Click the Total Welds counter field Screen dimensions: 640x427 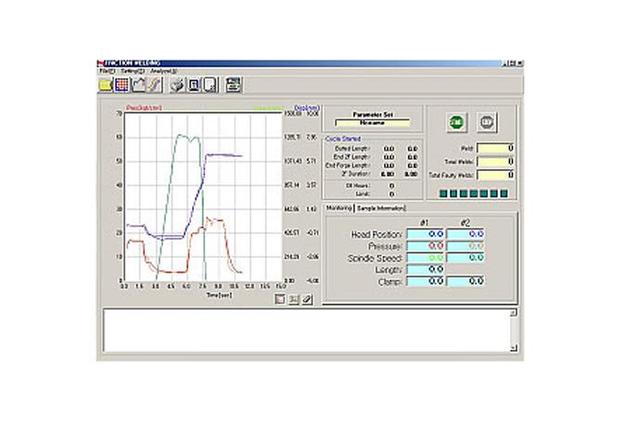point(496,162)
